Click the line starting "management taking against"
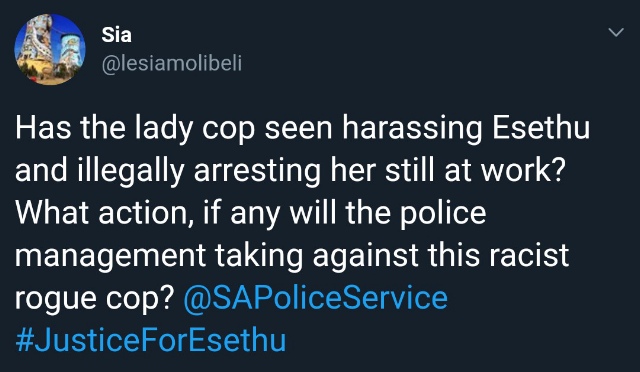This screenshot has width=640, height=372. (x=292, y=256)
